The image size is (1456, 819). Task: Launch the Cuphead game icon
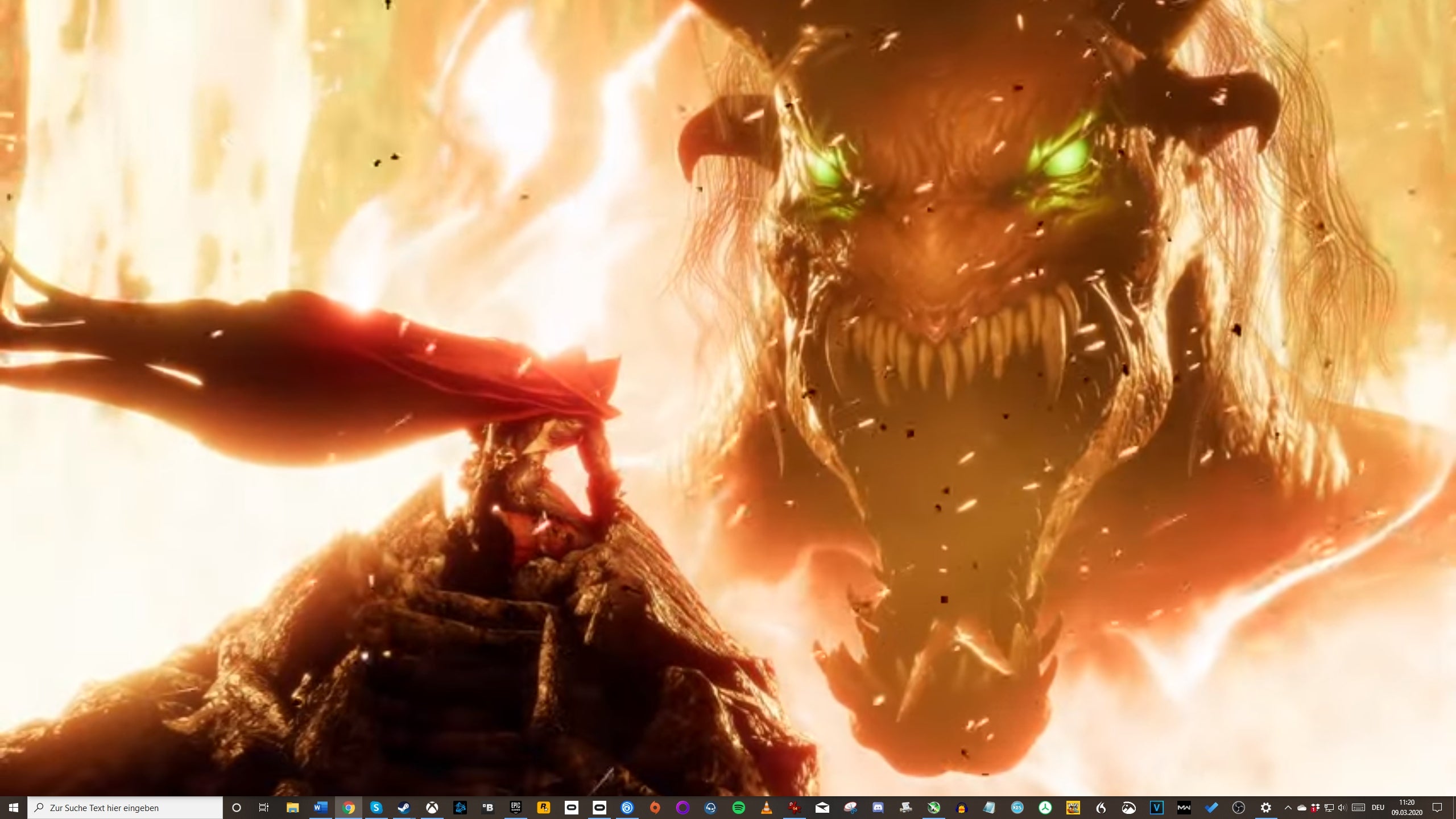(x=1073, y=808)
